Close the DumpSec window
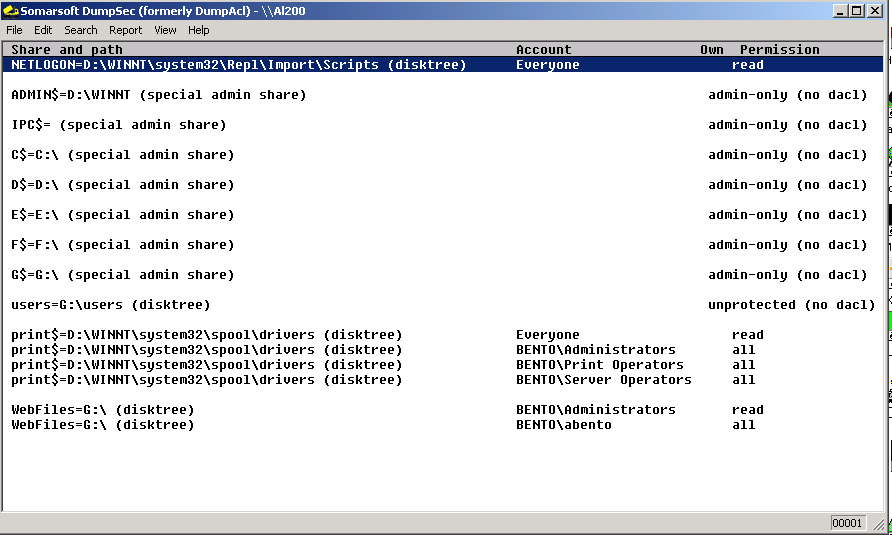Viewport: 892px width, 535px height. [x=875, y=10]
